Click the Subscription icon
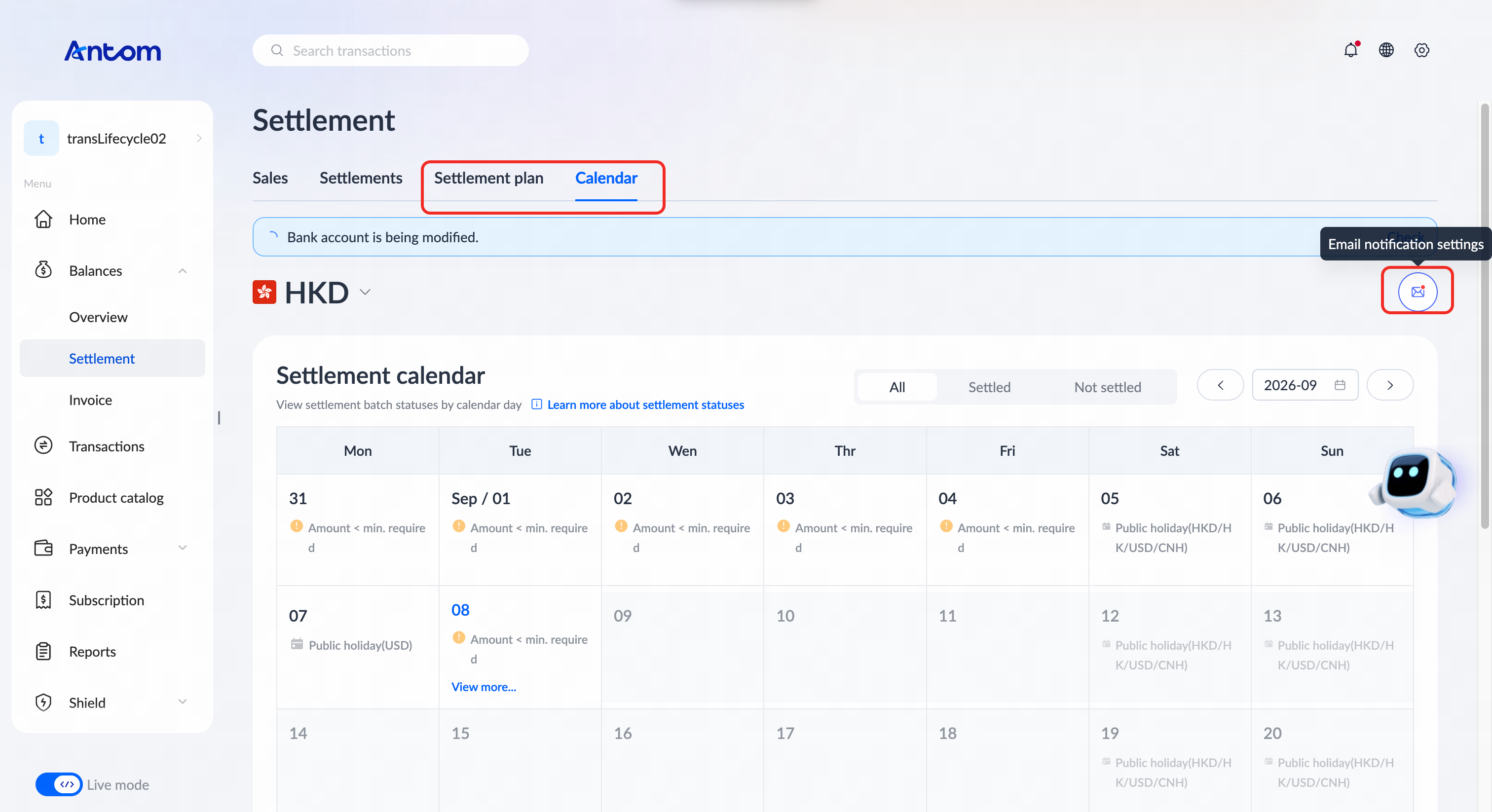The image size is (1492, 812). coord(43,599)
